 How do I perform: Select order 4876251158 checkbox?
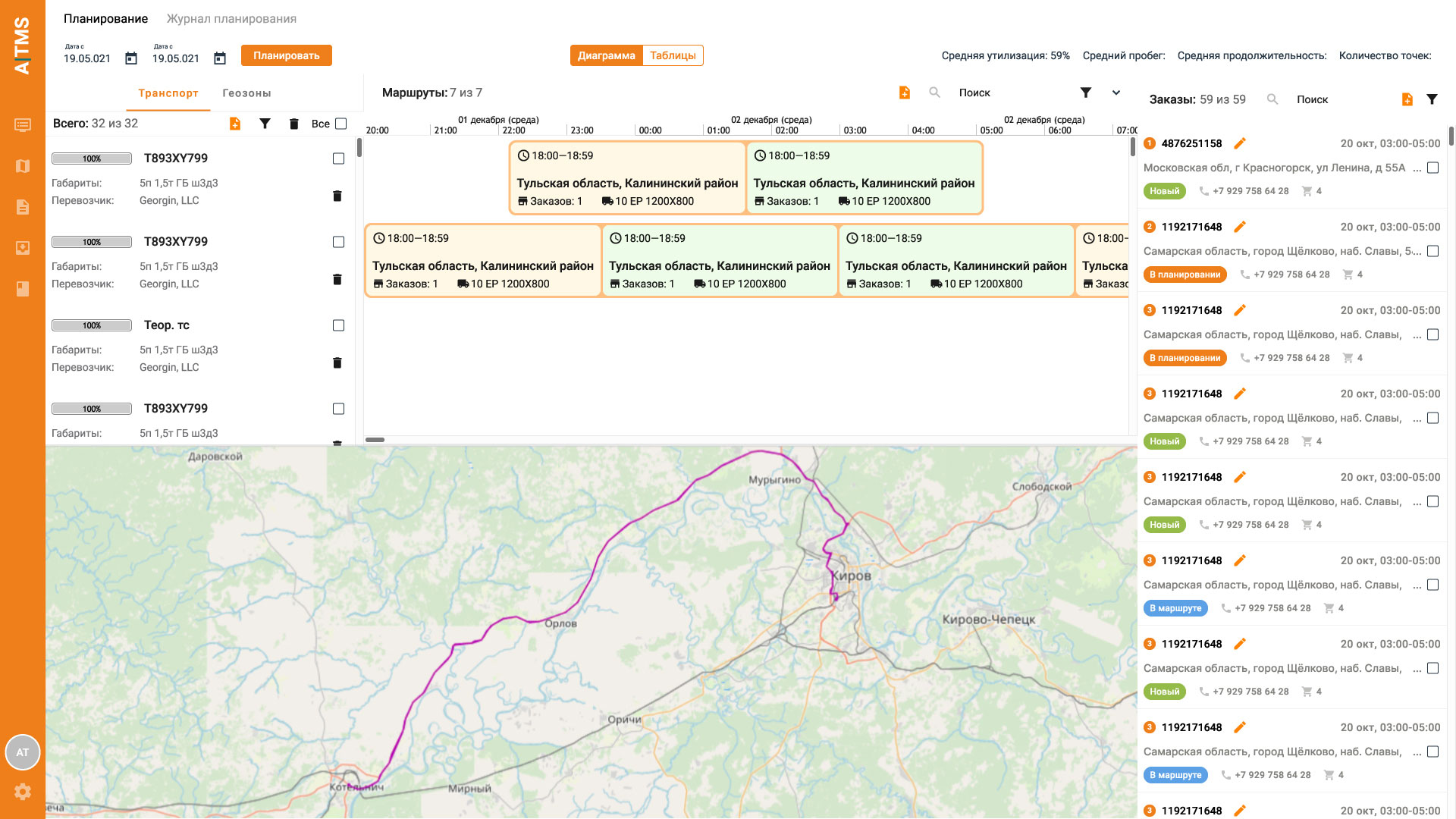point(1432,168)
